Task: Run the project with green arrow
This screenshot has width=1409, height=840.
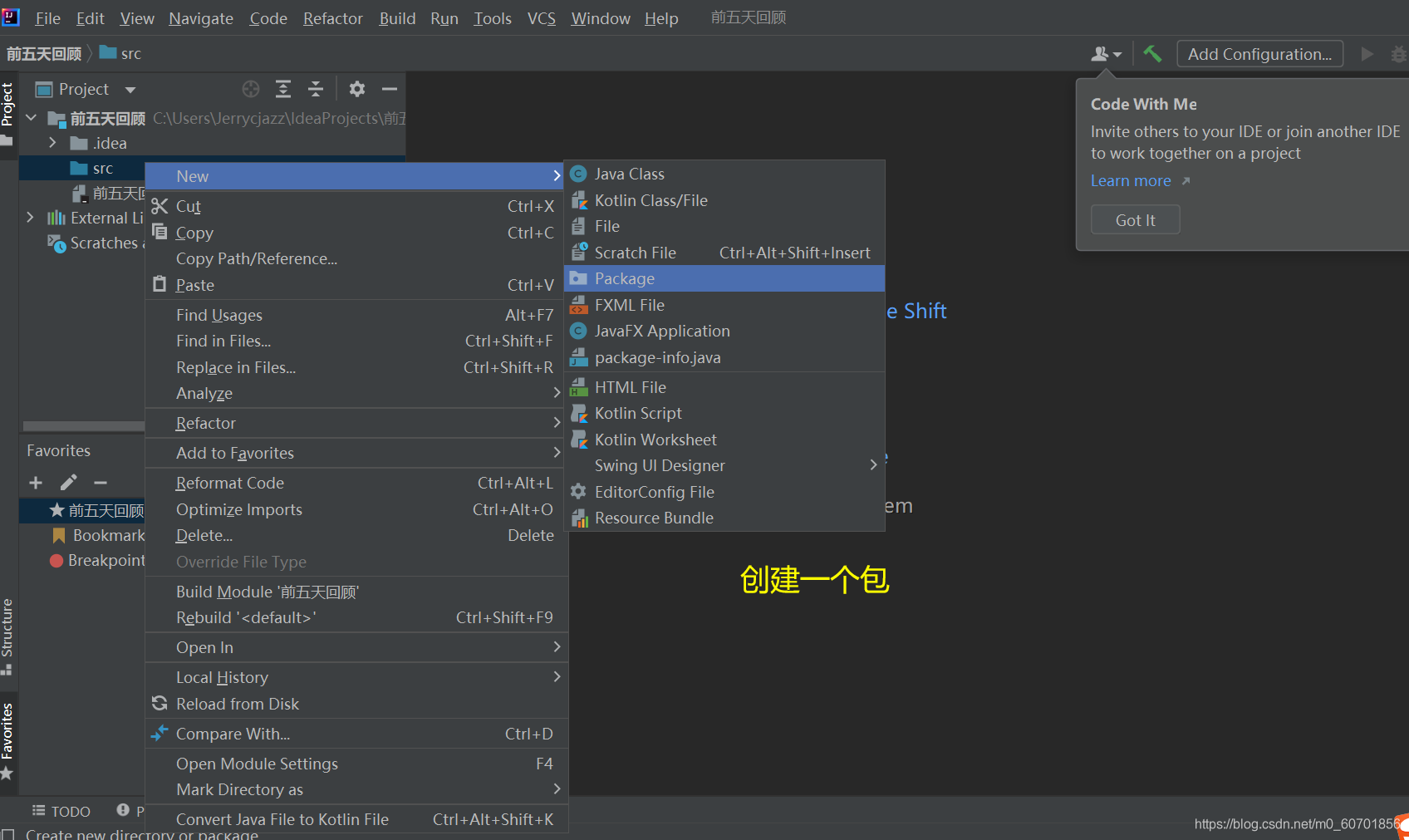Action: 1367,53
